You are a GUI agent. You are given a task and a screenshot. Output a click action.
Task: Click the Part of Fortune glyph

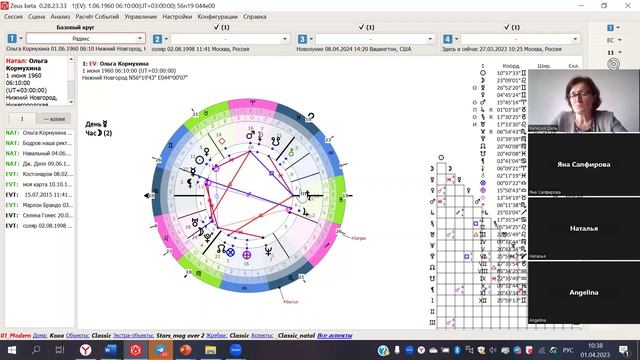coord(231,252)
